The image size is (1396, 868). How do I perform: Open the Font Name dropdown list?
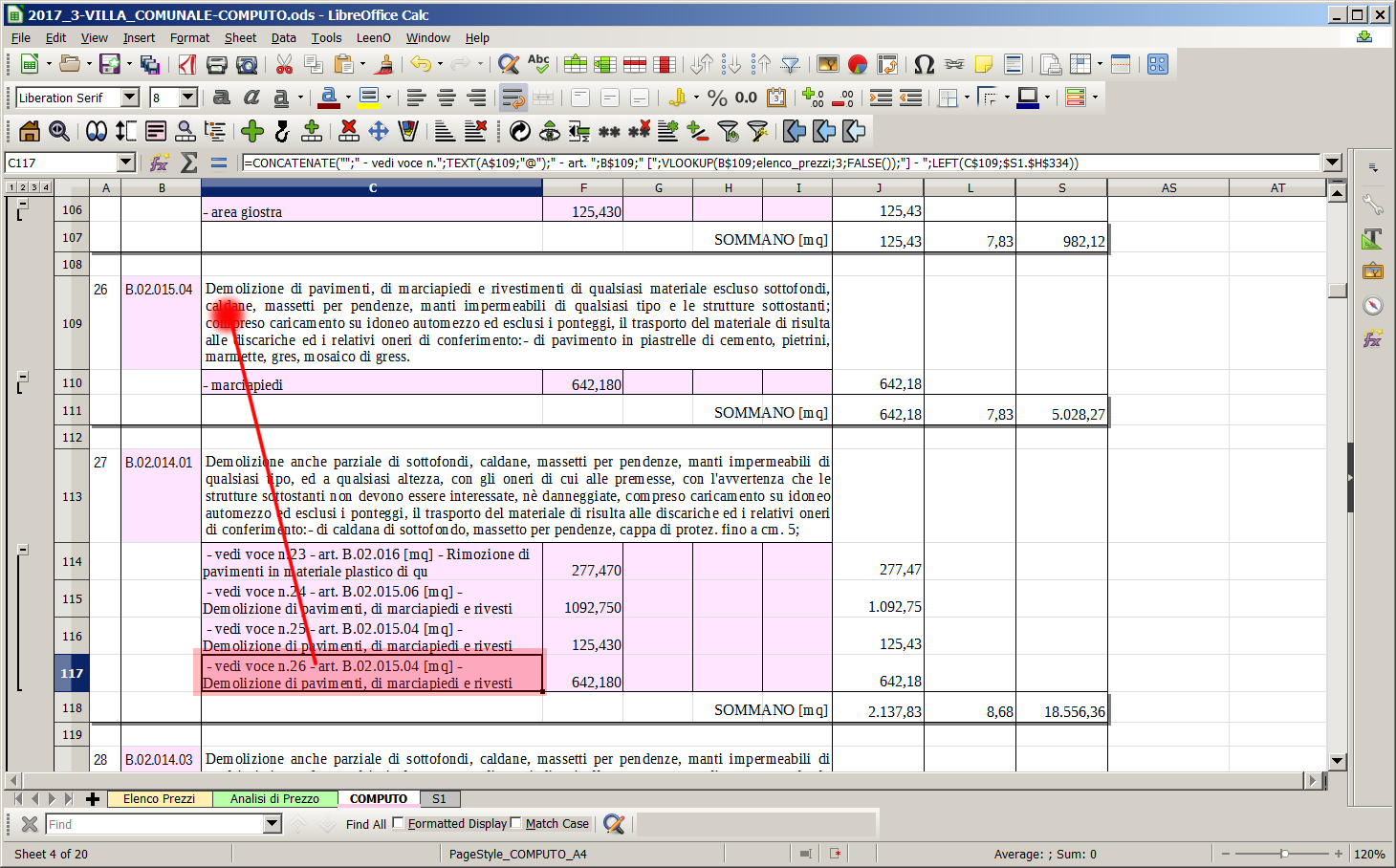pyautogui.click(x=130, y=98)
